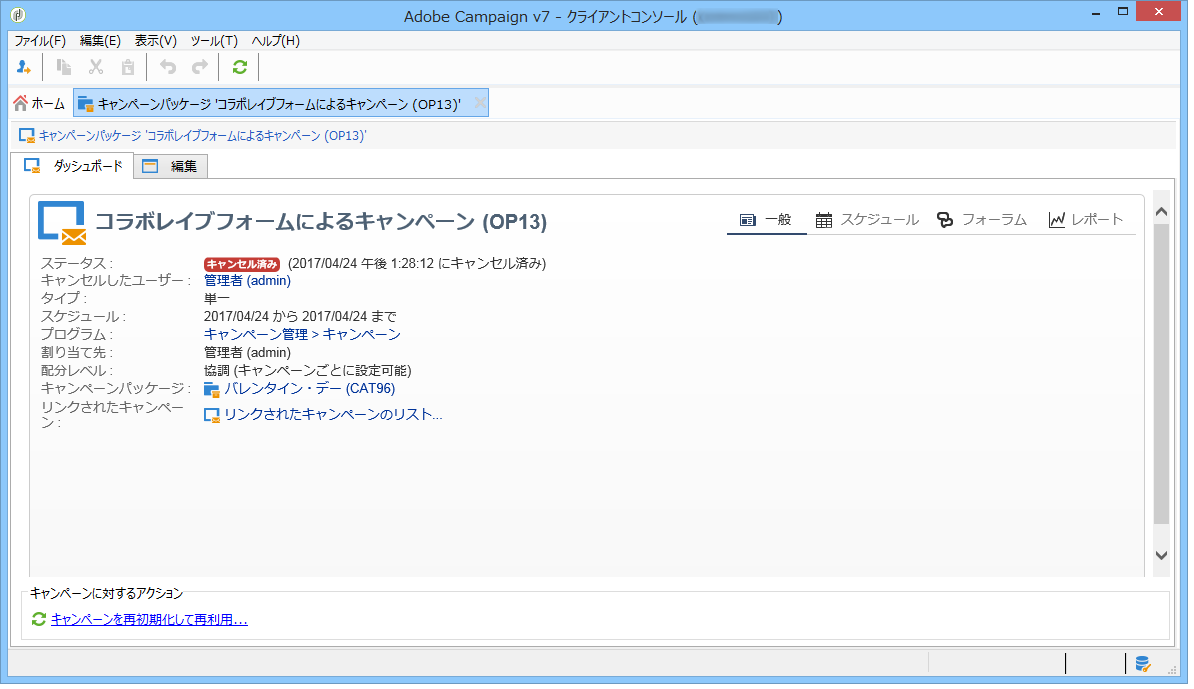Select the 一般 view

[x=765, y=220]
